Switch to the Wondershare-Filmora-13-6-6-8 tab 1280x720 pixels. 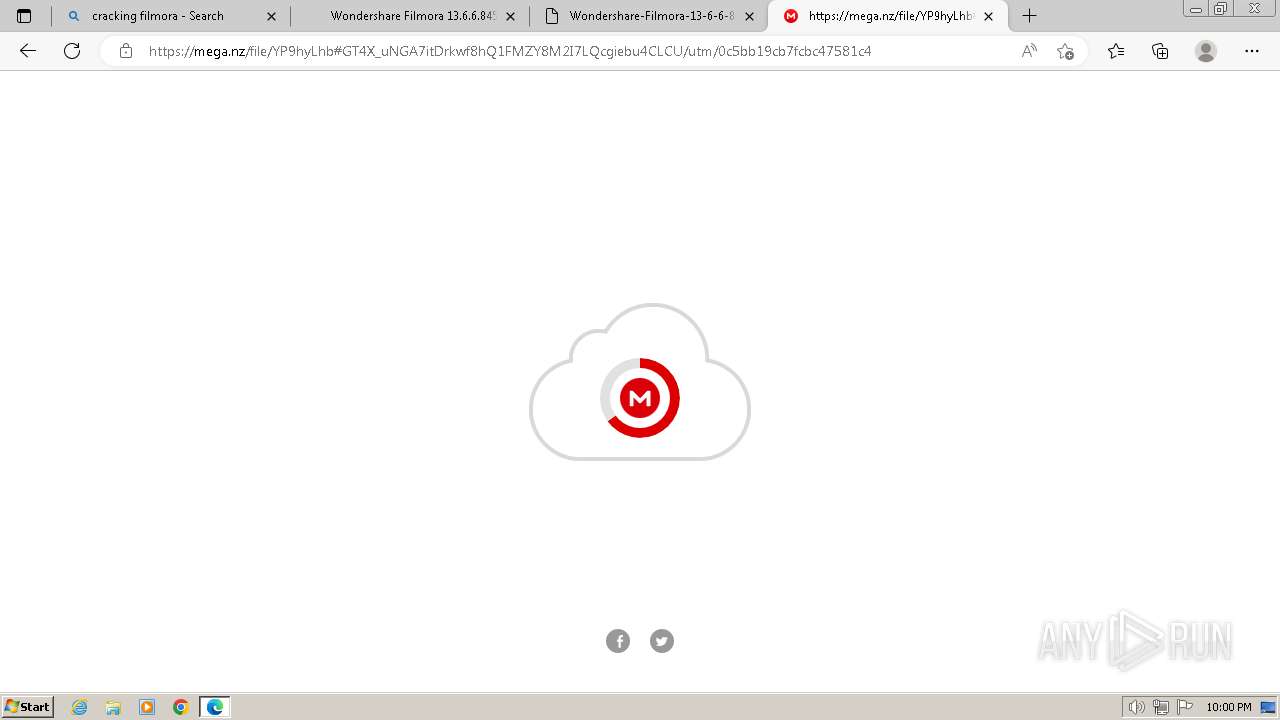648,16
